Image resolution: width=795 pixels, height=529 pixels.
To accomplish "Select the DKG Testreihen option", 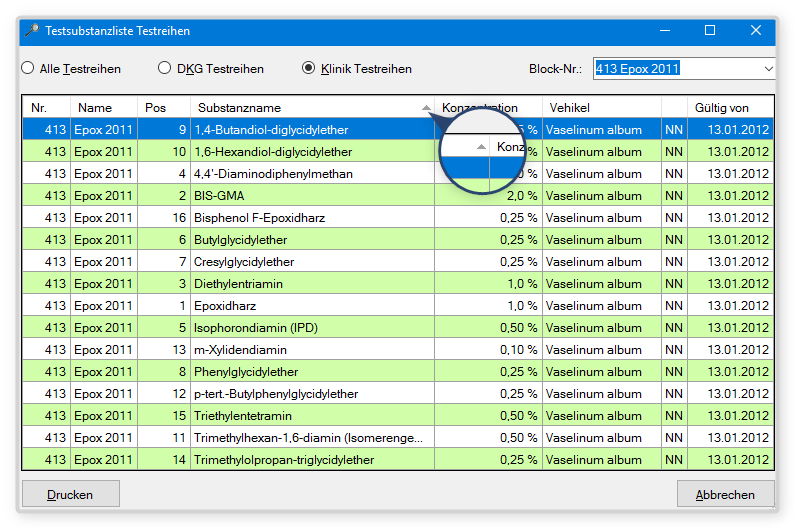I will click(165, 69).
